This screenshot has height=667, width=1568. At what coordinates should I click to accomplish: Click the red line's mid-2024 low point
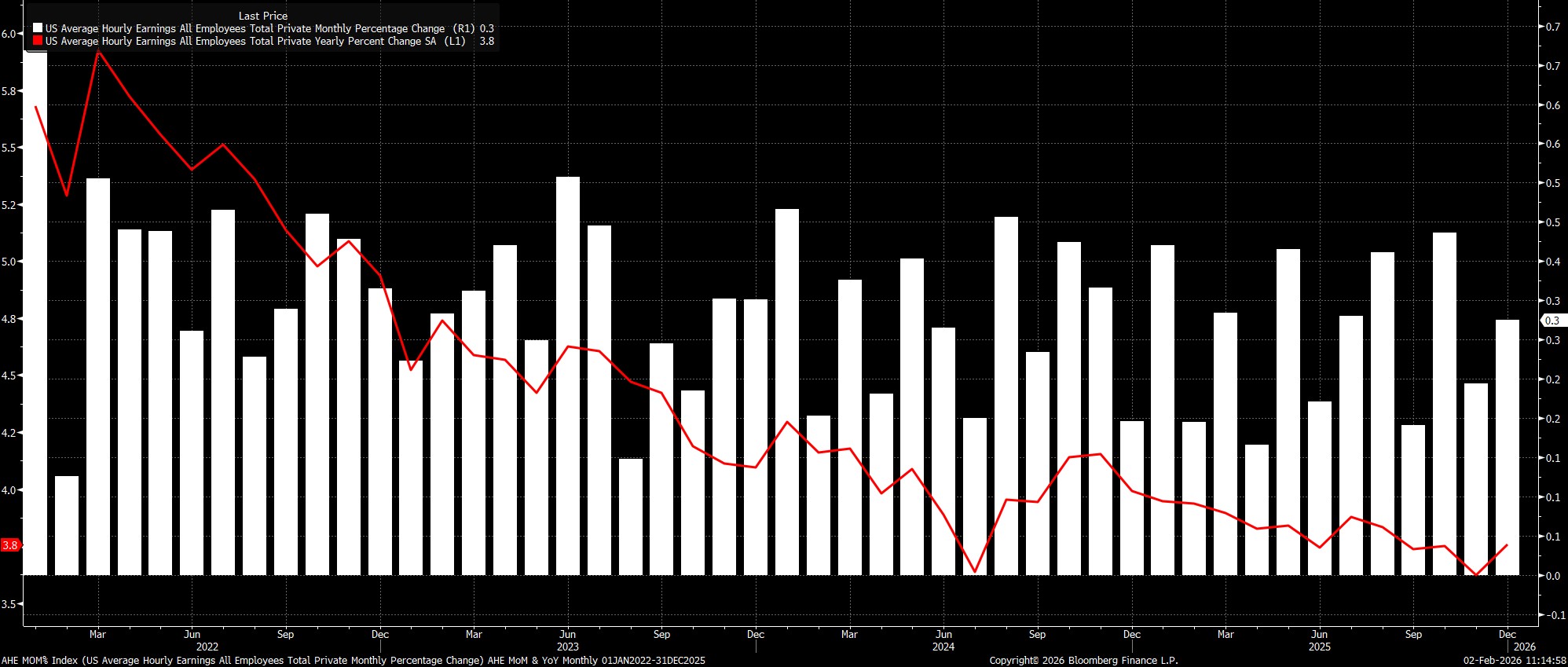point(975,571)
